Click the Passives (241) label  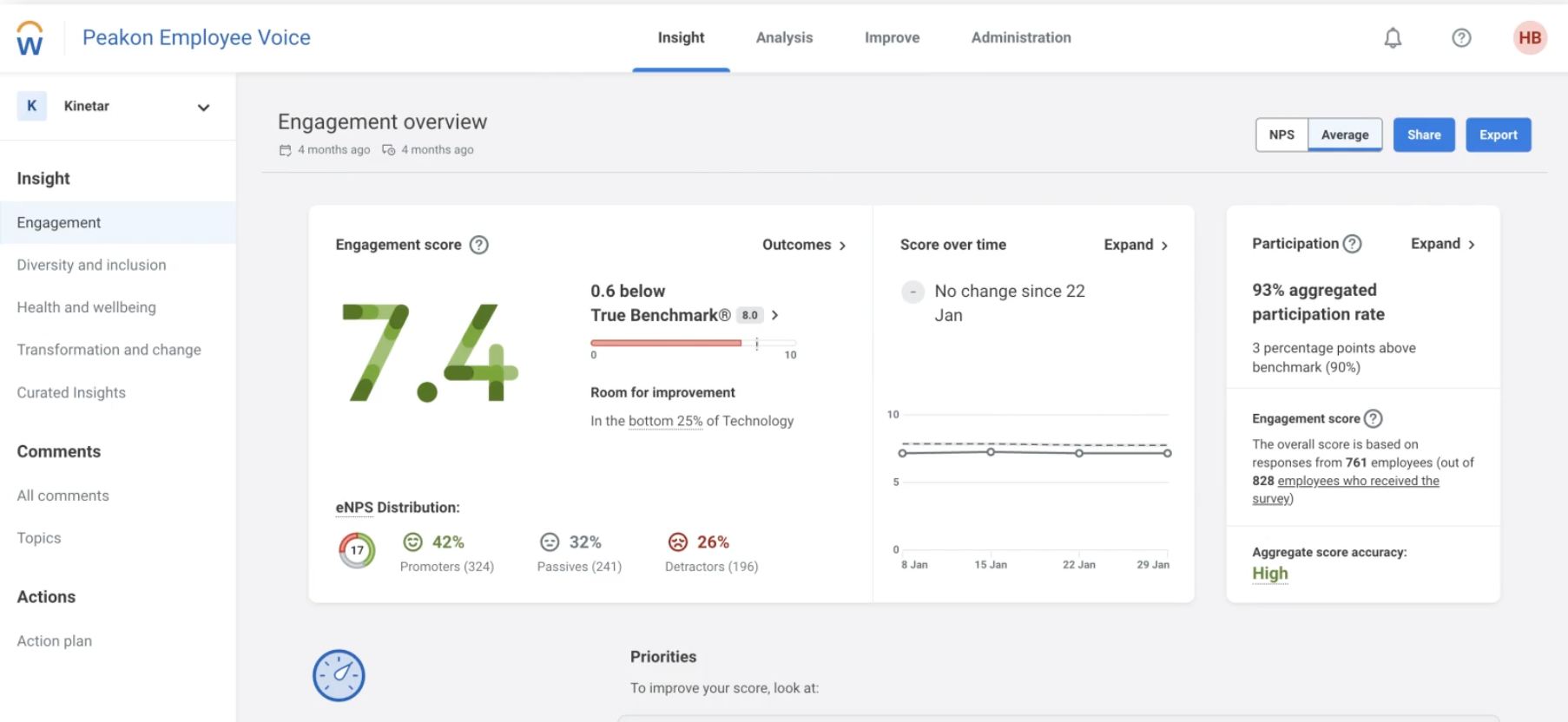pos(579,567)
